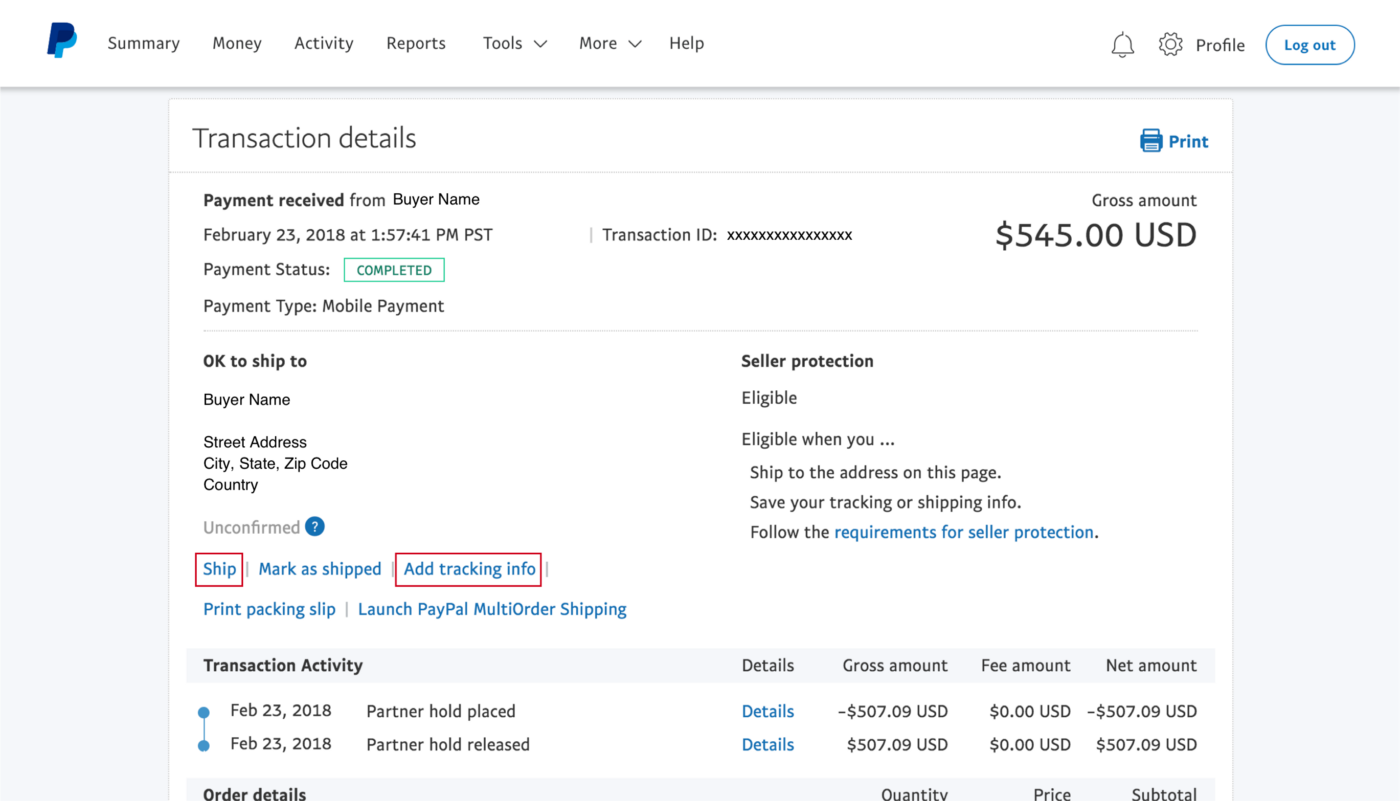
Task: Go to the Summary page
Action: pyautogui.click(x=143, y=43)
